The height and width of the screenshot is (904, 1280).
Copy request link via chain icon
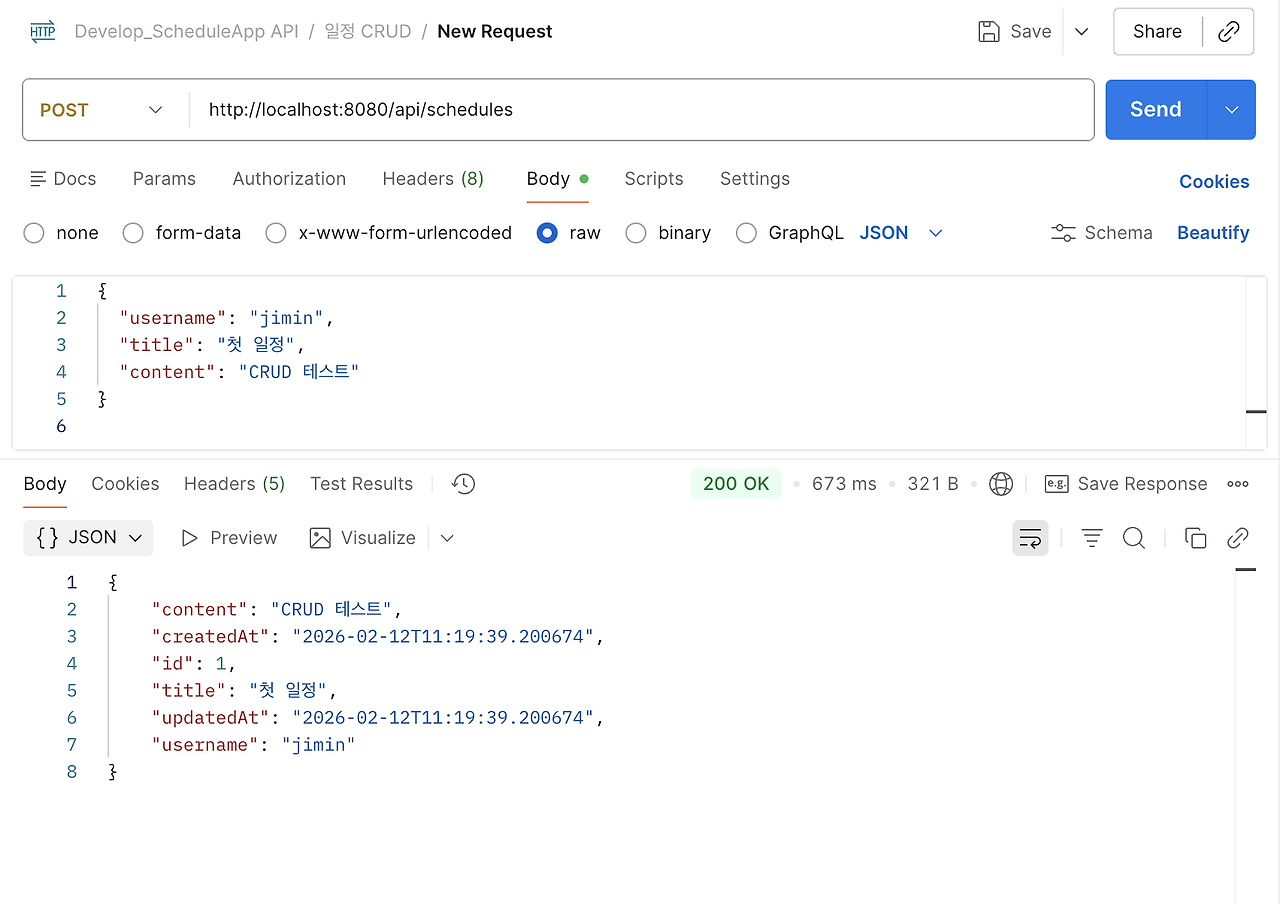[1229, 32]
